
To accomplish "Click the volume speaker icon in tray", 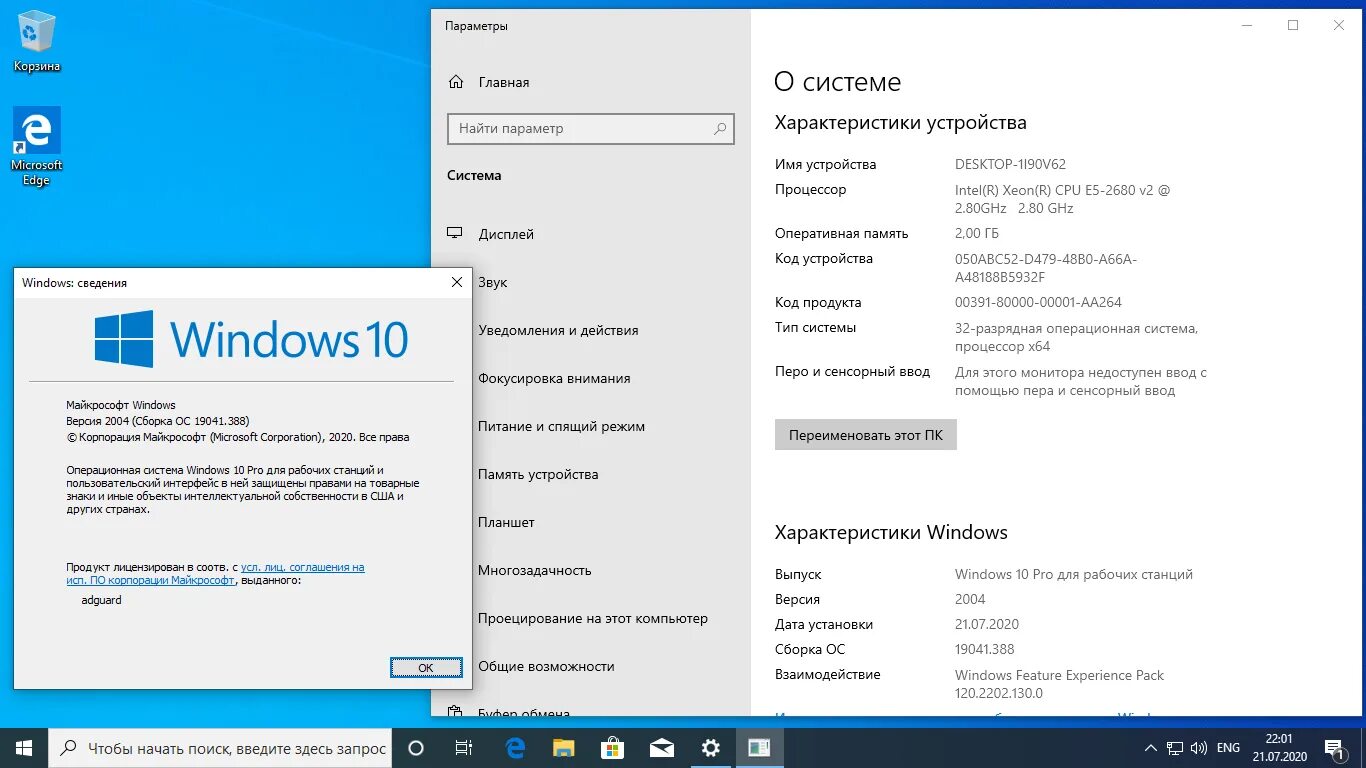I will point(1199,748).
